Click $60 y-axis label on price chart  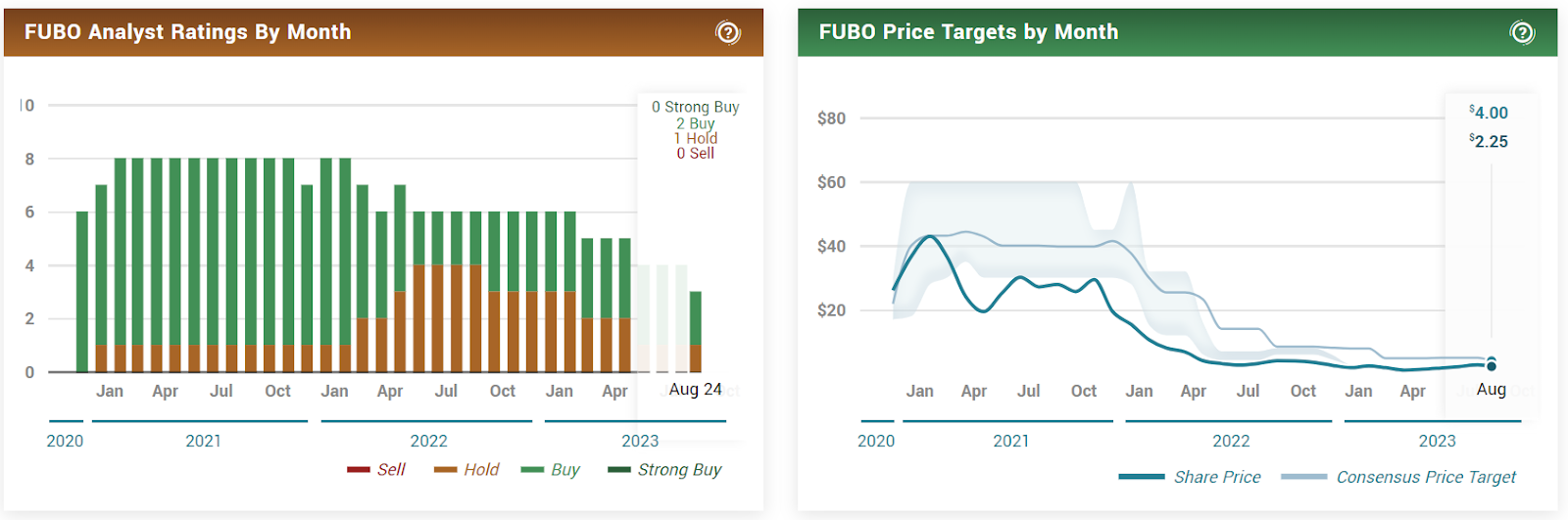click(x=831, y=182)
